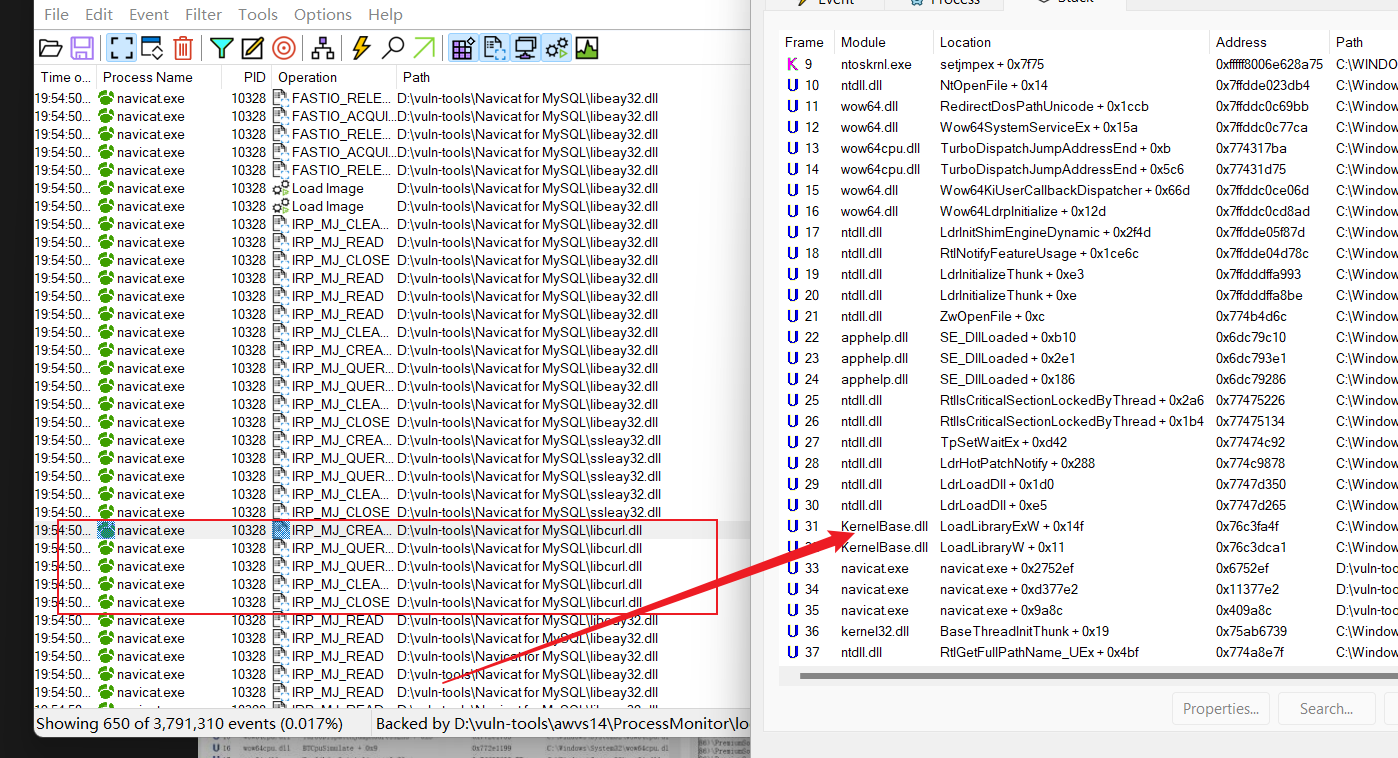Select the 'RtlGetFullPathName_UEx + 0x4bf' location

coord(1039,652)
